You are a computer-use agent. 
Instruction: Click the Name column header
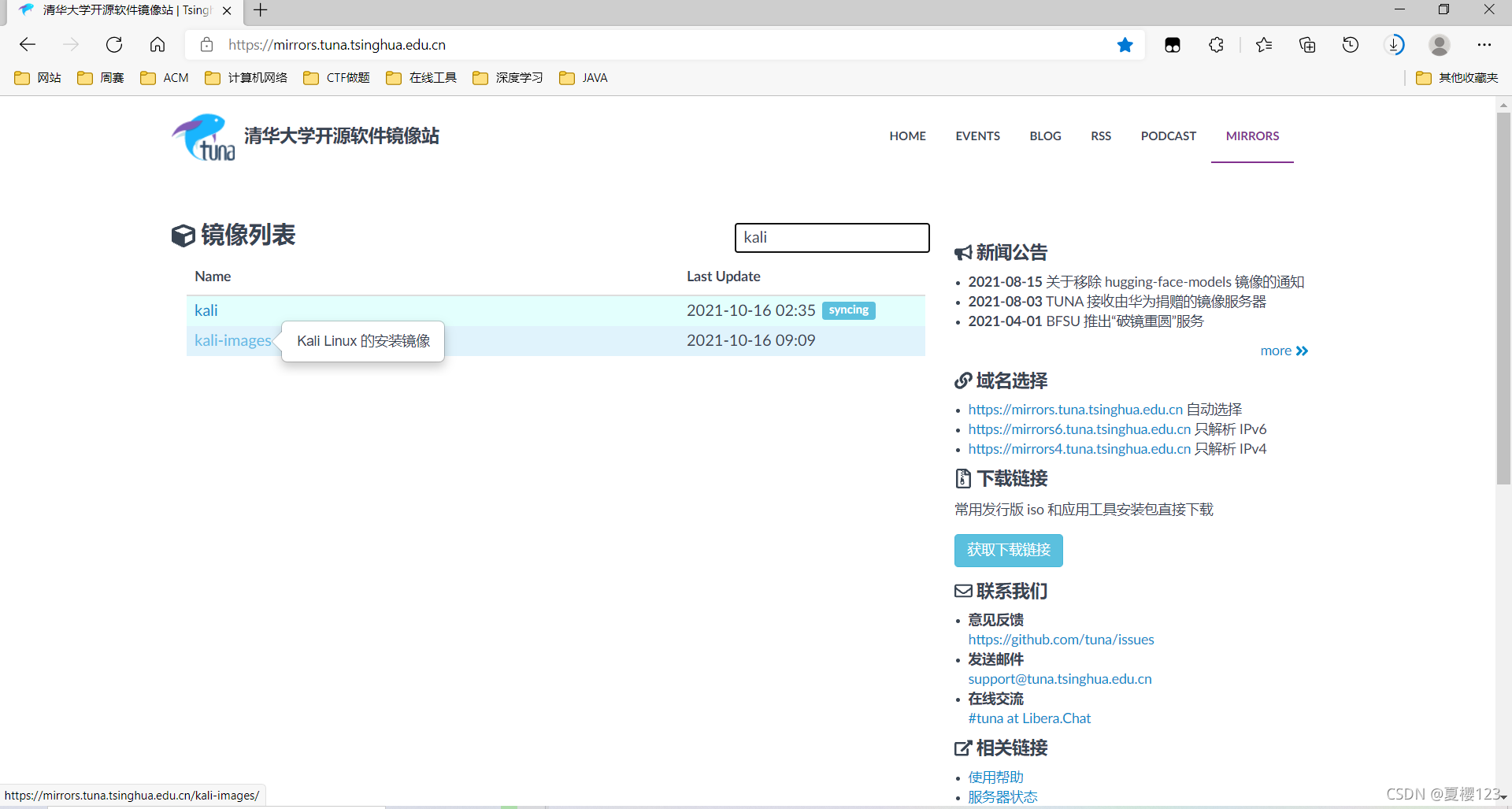pyautogui.click(x=213, y=276)
